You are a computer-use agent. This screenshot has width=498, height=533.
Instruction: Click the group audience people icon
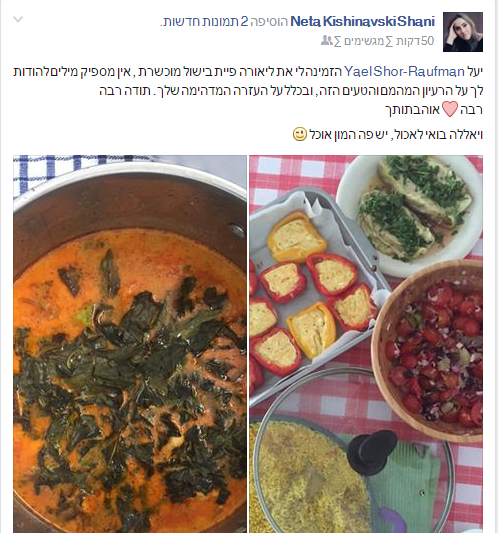coord(327,41)
